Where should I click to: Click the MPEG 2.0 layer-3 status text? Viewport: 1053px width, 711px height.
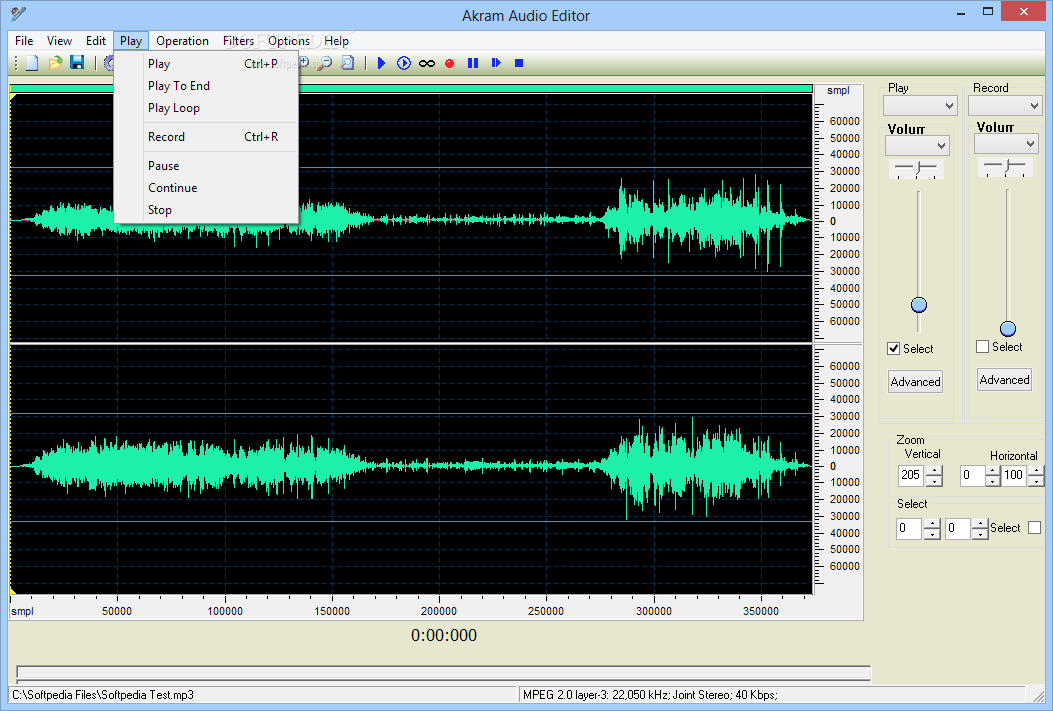(651, 695)
